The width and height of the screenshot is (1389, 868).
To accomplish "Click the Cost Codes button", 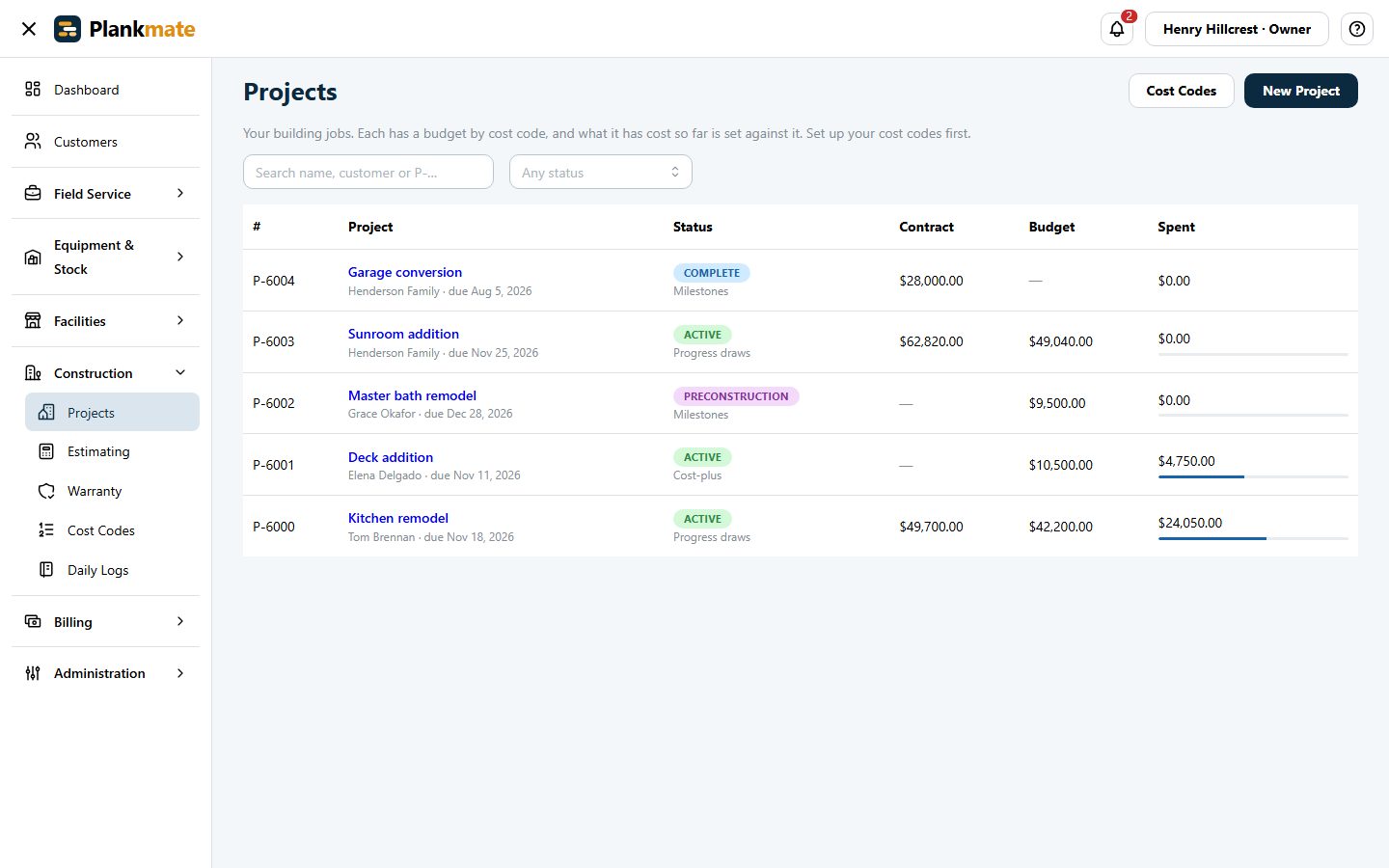I will pos(1181,91).
